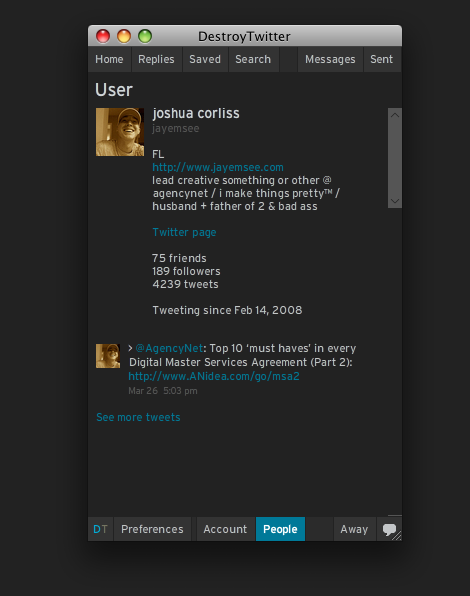
Task: Open the Account panel
Action: [x=225, y=529]
